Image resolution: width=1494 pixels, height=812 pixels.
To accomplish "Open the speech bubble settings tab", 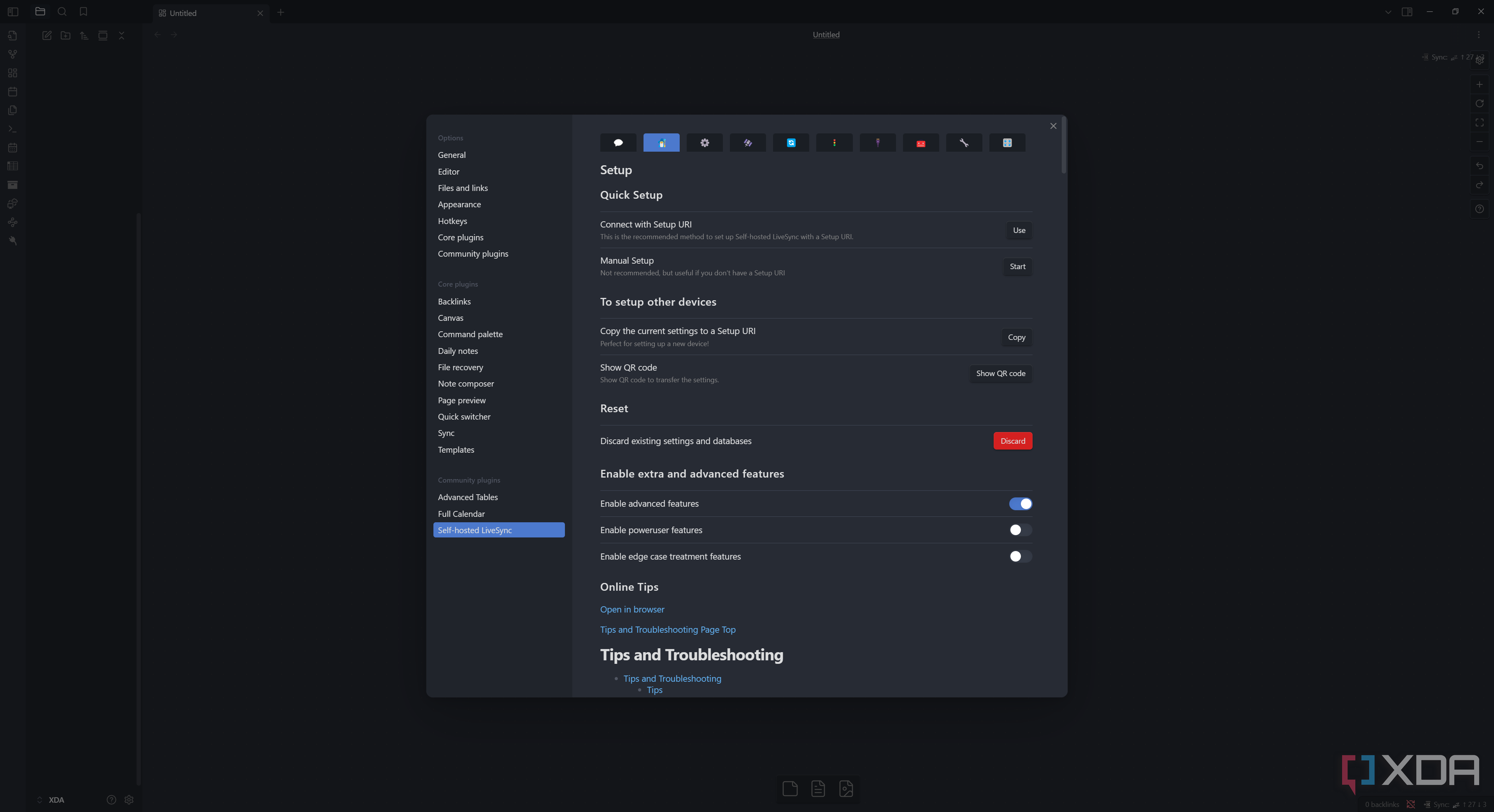I will click(618, 143).
